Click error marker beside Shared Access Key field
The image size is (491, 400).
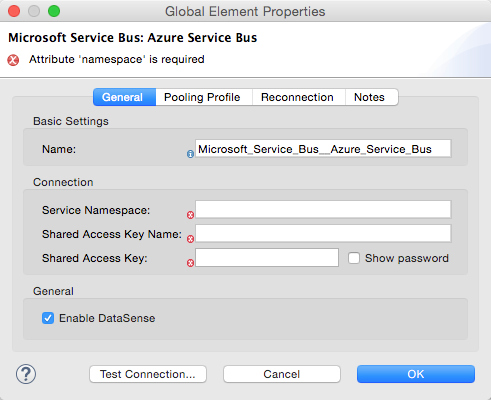coord(190,263)
